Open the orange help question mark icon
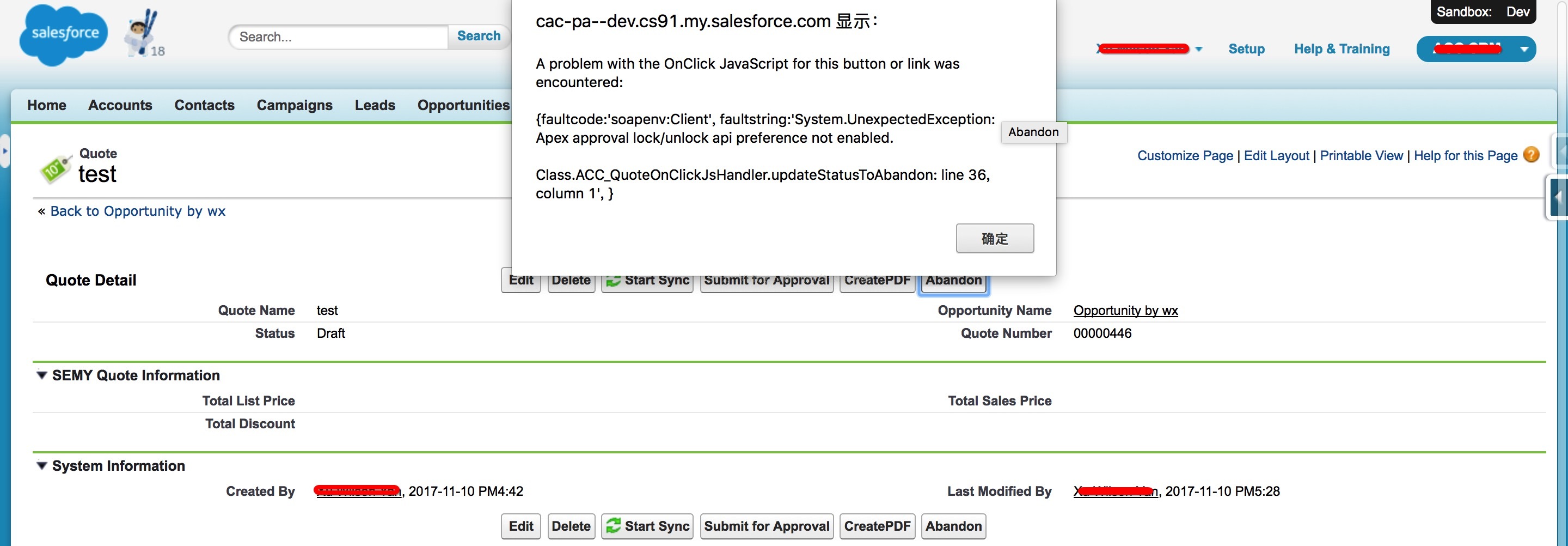 click(x=1531, y=155)
